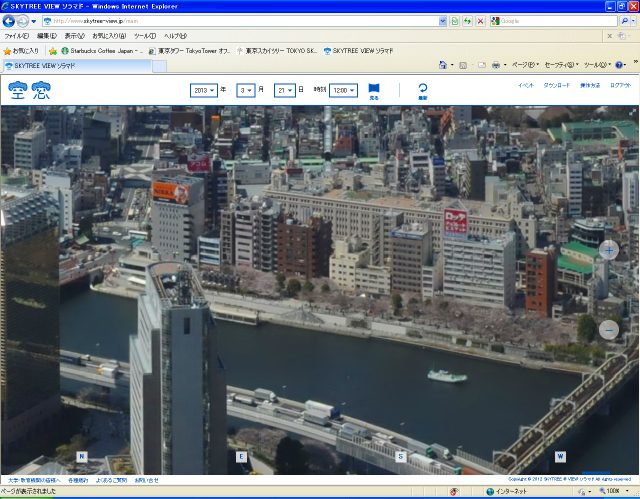The width and height of the screenshot is (640, 499).
Task: Open the year dropdown showing 2013
Action: pyautogui.click(x=204, y=90)
